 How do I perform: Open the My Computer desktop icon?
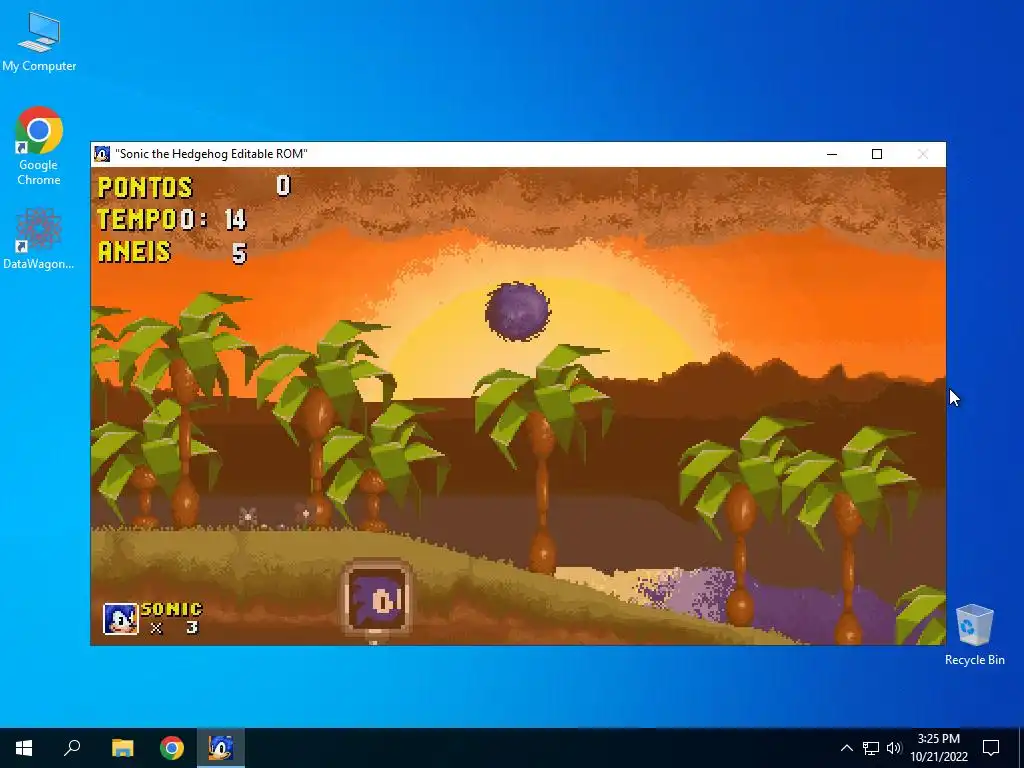point(39,40)
